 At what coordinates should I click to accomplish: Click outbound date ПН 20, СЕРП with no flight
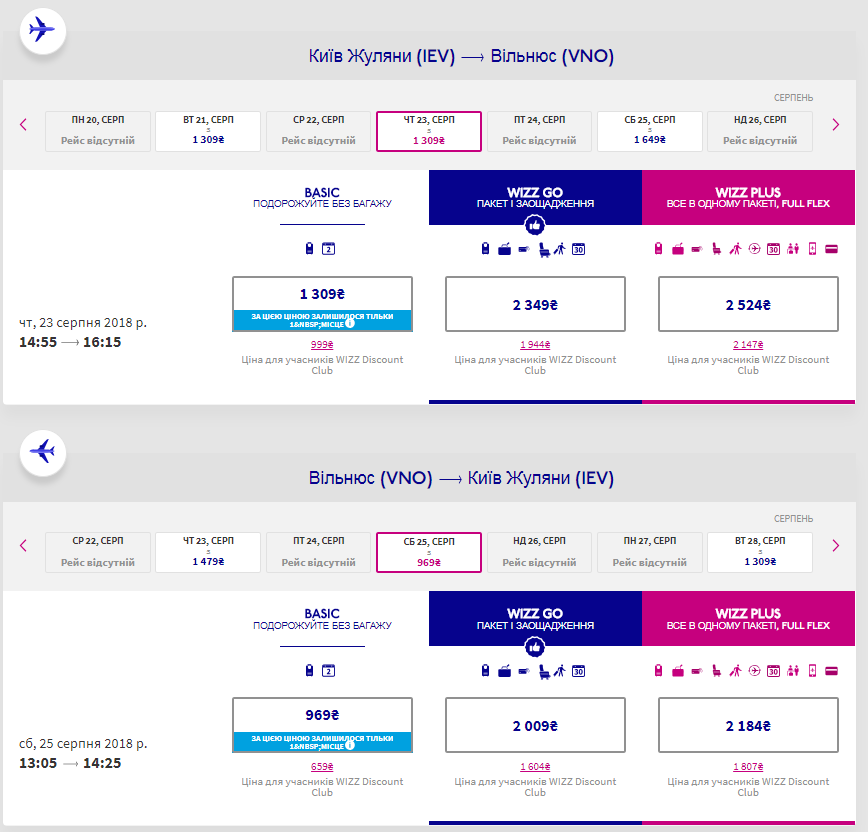(x=97, y=131)
